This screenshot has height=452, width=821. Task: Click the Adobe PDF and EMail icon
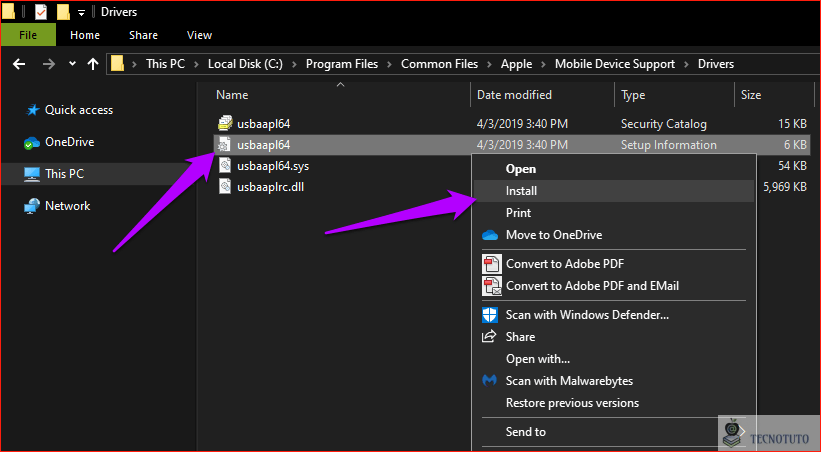pyautogui.click(x=491, y=286)
